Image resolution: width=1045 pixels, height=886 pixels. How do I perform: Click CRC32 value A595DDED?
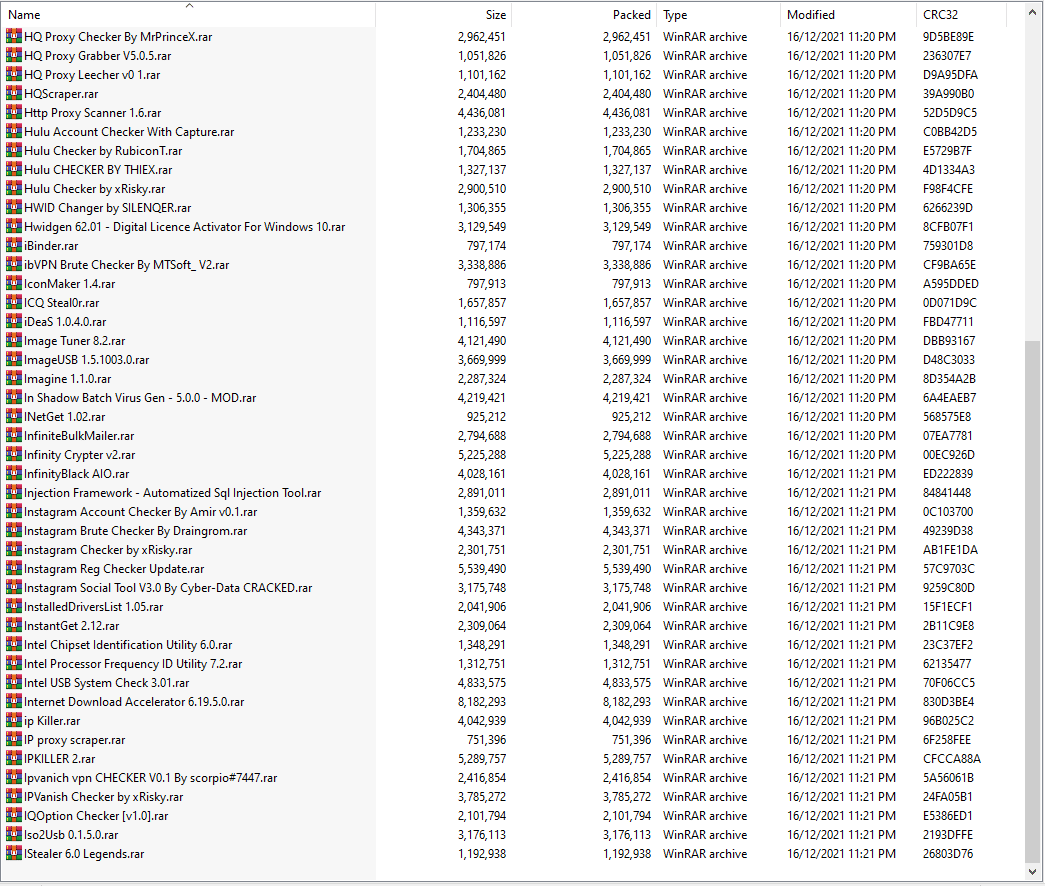click(950, 283)
